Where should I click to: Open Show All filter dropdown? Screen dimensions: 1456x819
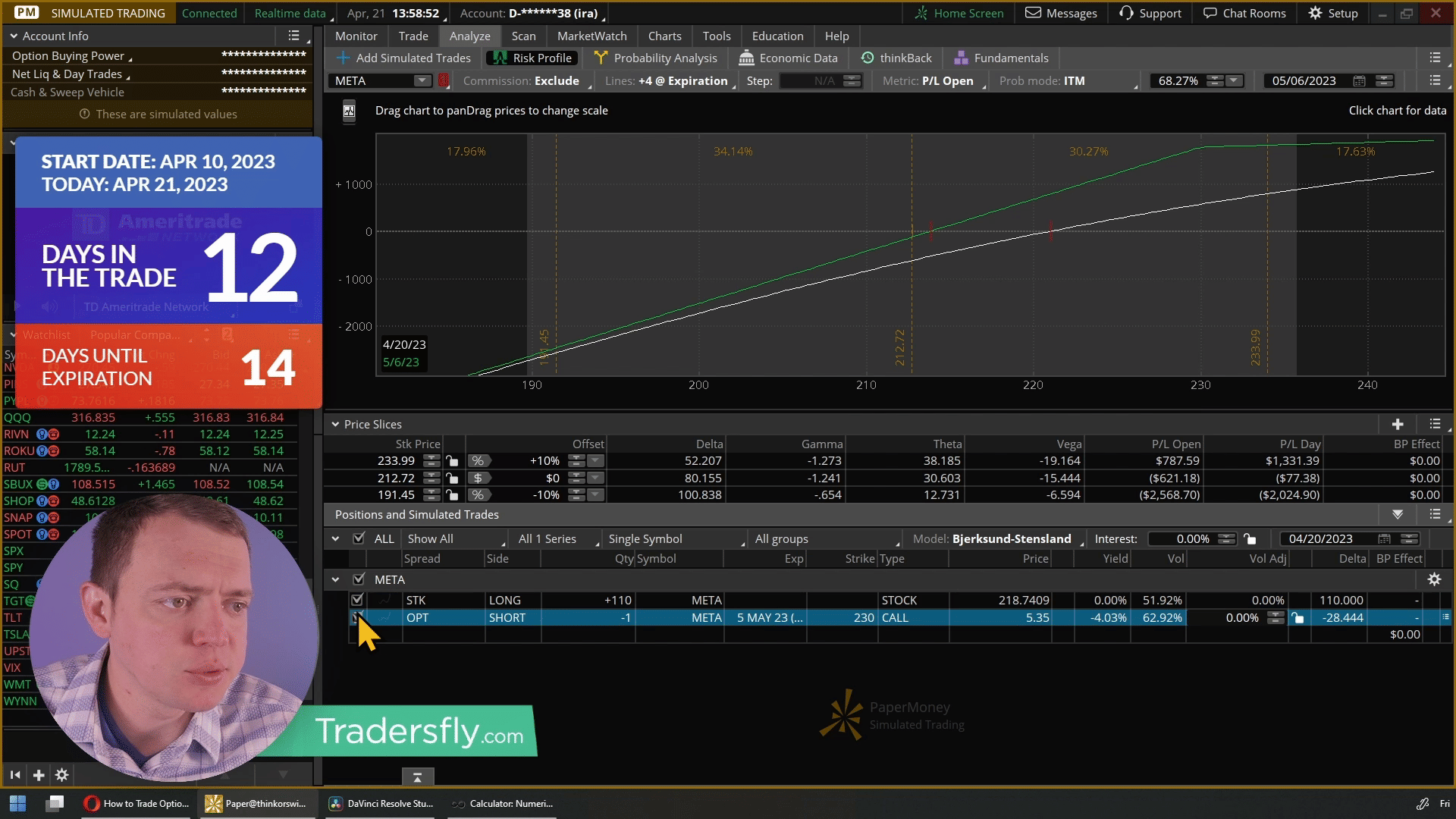pos(456,538)
